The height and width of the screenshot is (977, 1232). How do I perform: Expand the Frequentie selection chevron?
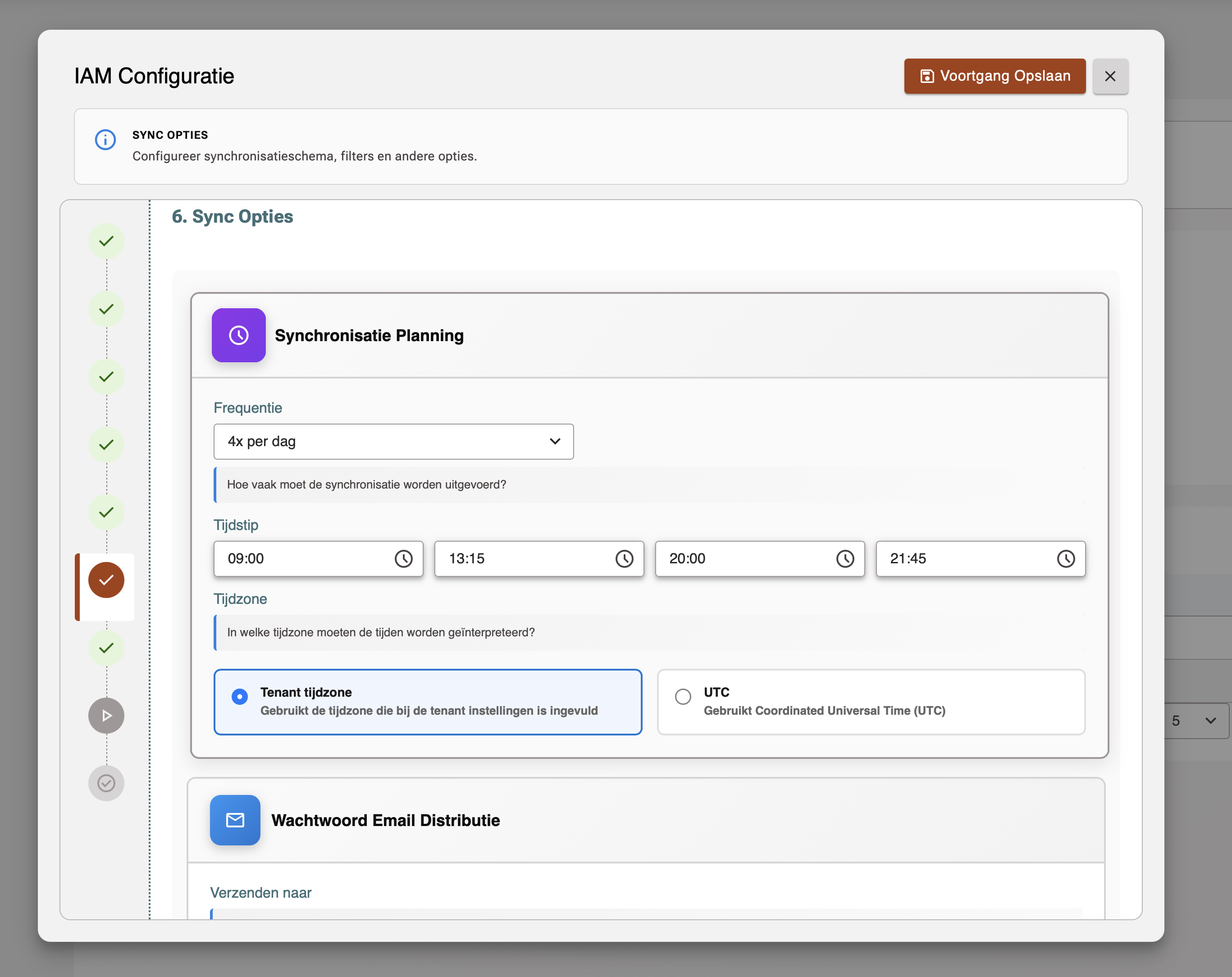(x=554, y=441)
